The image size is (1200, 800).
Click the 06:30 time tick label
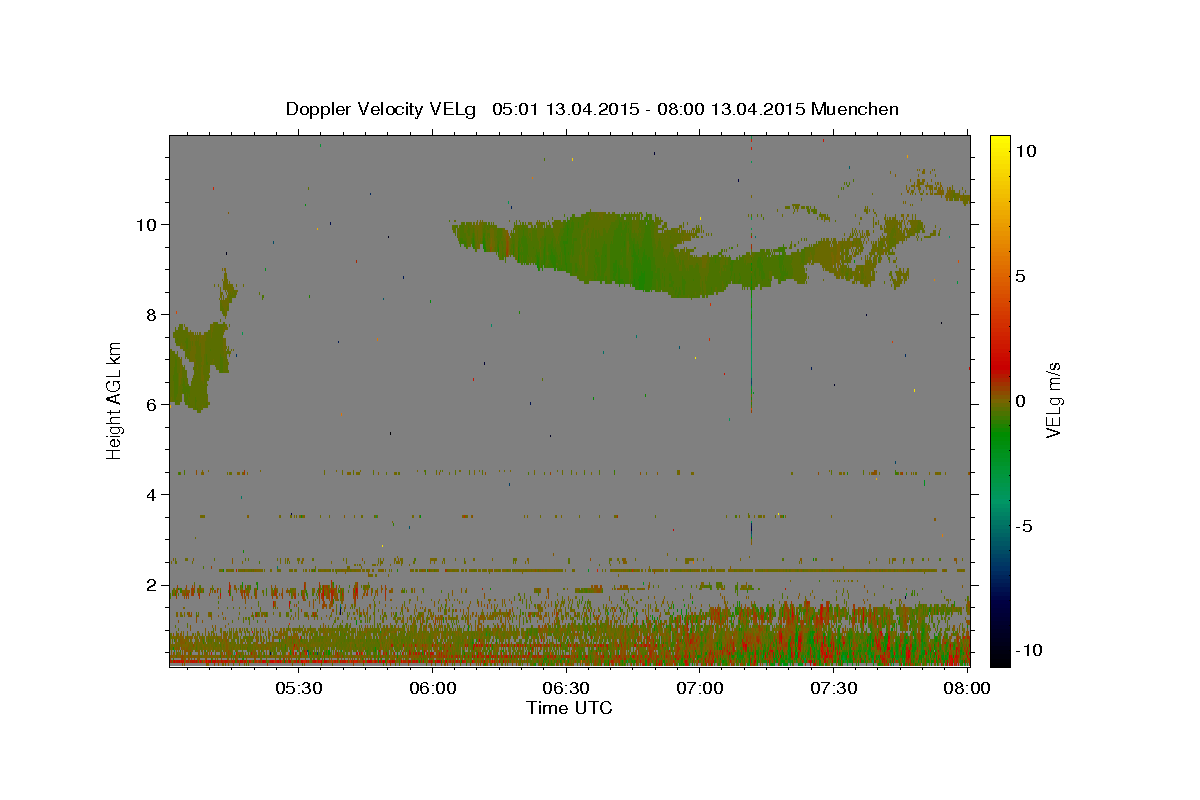[x=566, y=688]
